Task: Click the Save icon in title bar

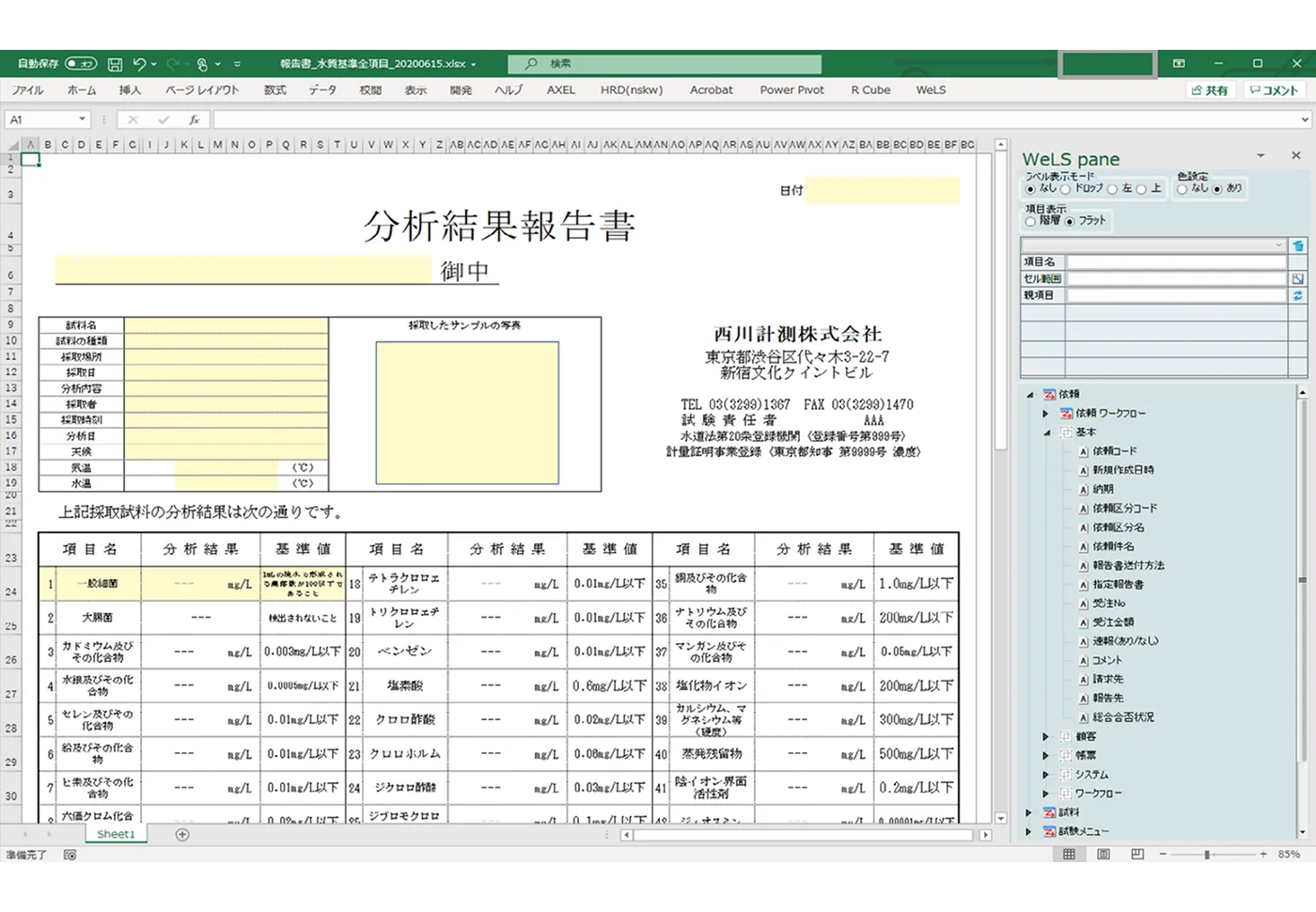Action: [x=115, y=64]
